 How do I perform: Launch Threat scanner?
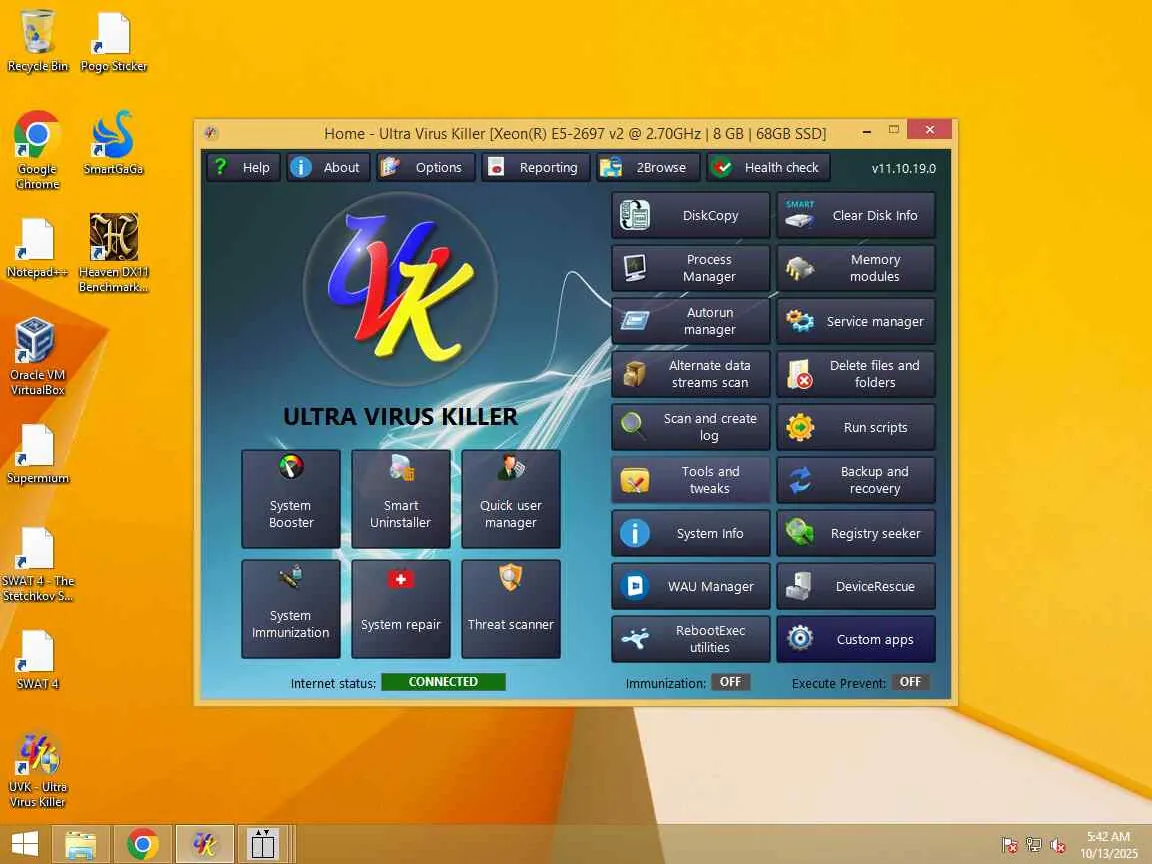click(511, 609)
